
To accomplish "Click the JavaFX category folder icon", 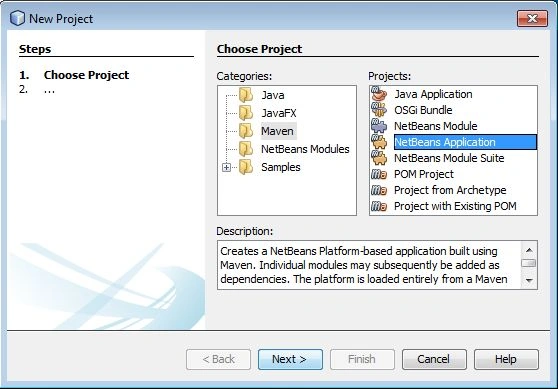I will tap(246, 113).
